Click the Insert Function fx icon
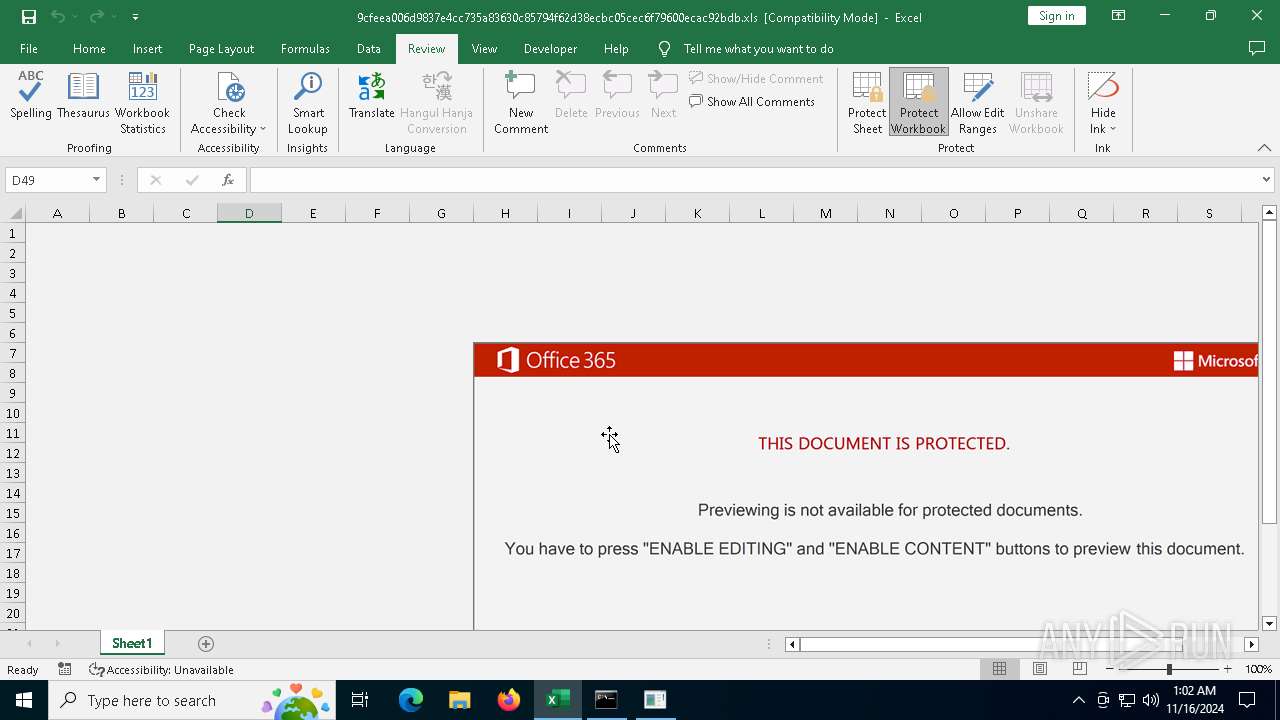 228,180
